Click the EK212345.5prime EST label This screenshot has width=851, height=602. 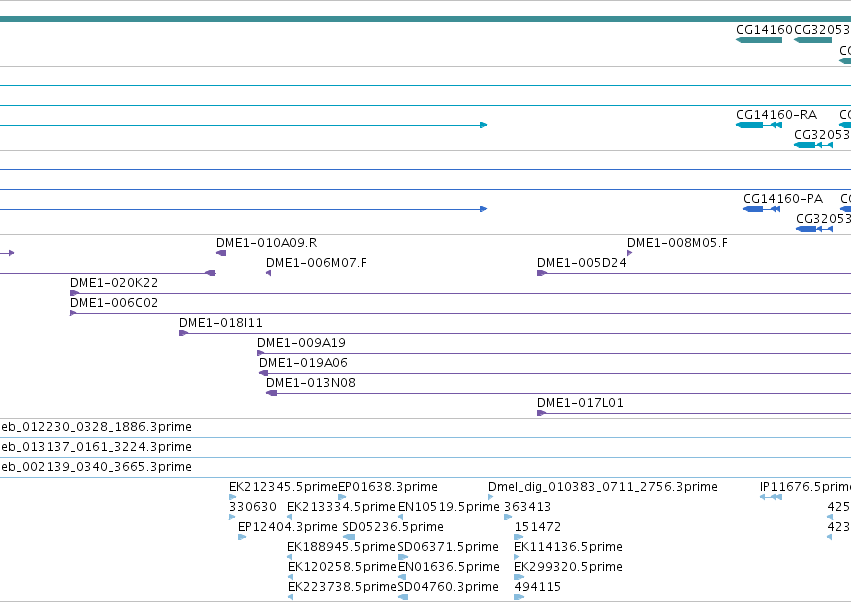283,487
